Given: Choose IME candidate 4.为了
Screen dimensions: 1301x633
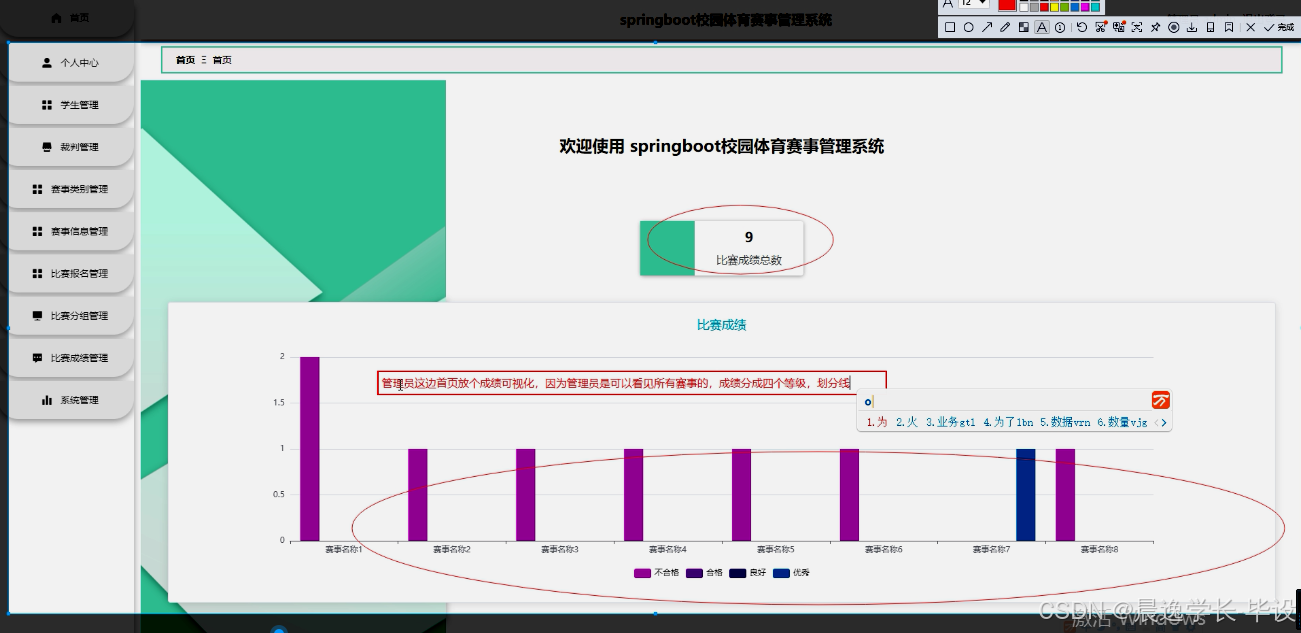Looking at the screenshot, I should 1008,422.
